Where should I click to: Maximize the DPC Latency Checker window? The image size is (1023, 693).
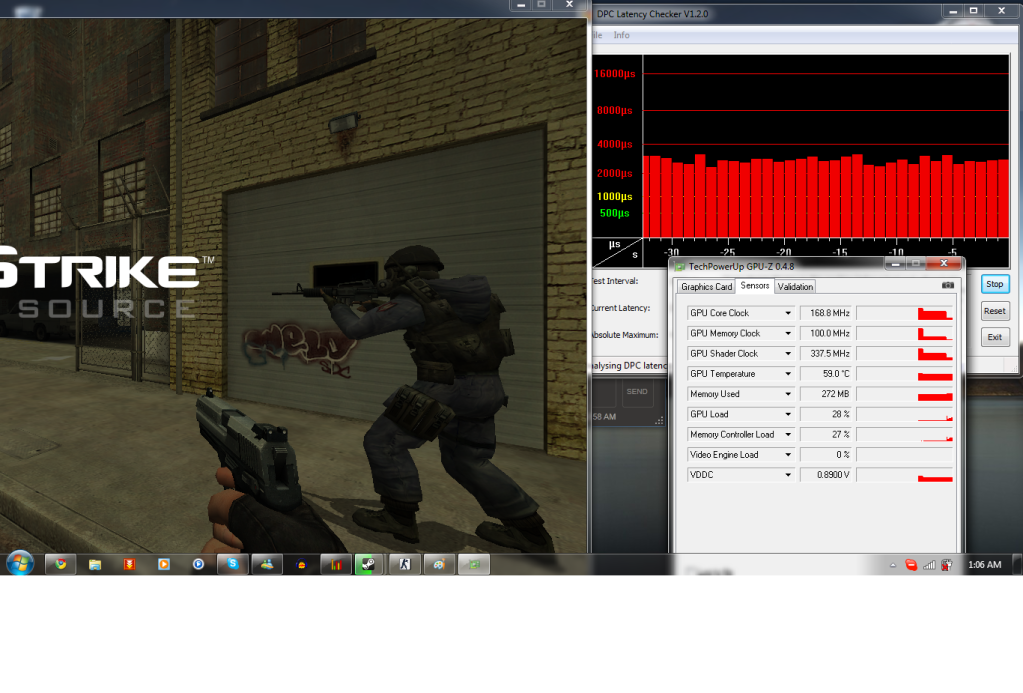click(x=973, y=10)
